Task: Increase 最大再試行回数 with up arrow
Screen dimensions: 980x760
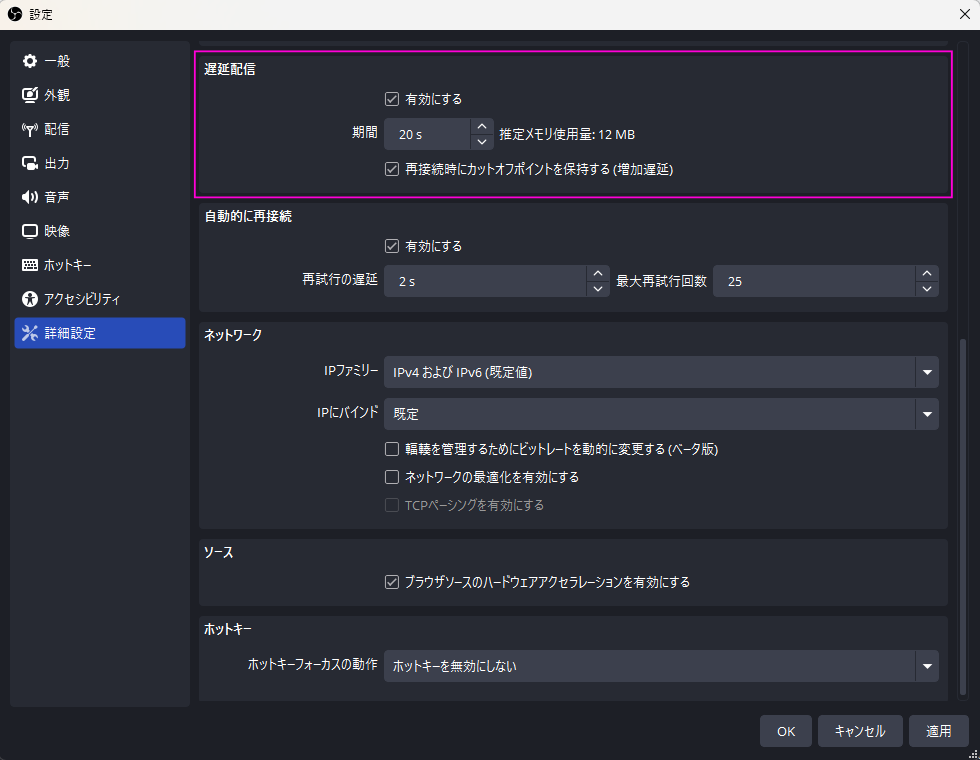Action: [927, 273]
